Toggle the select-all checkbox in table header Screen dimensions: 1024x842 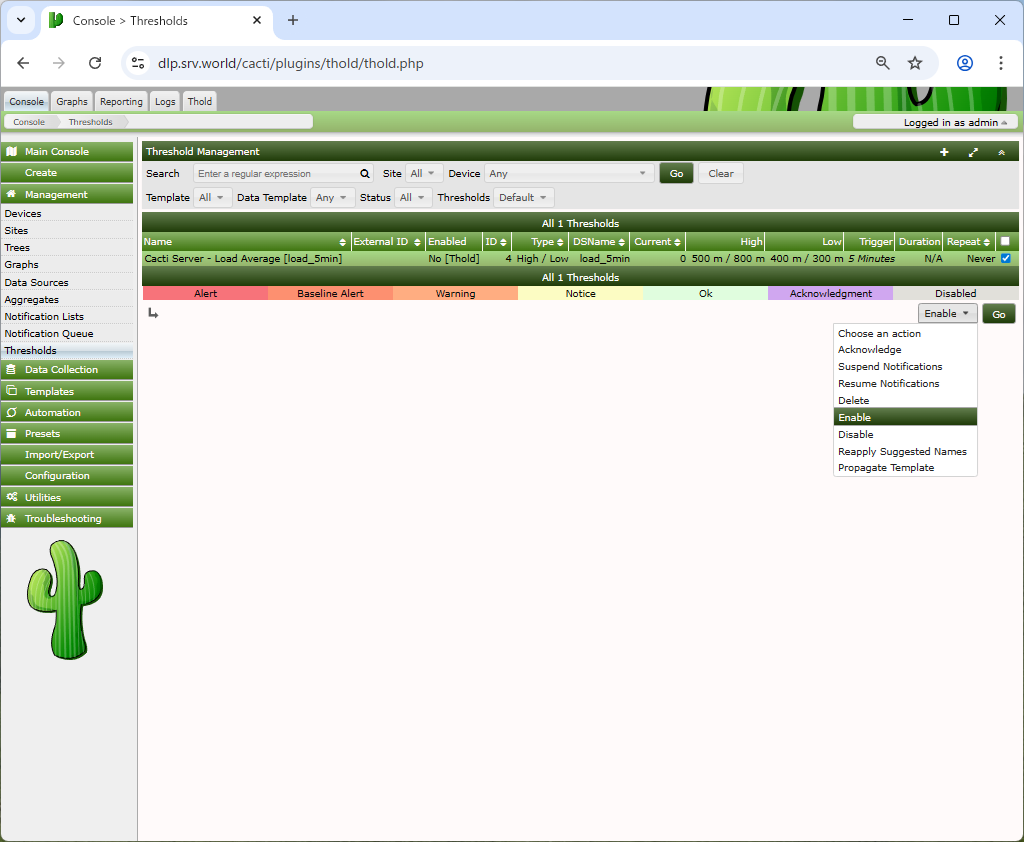coord(1005,241)
